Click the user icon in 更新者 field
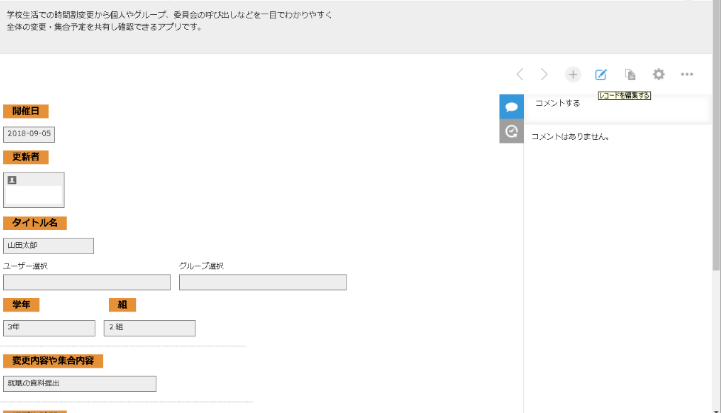The width and height of the screenshot is (721, 413). 12,180
